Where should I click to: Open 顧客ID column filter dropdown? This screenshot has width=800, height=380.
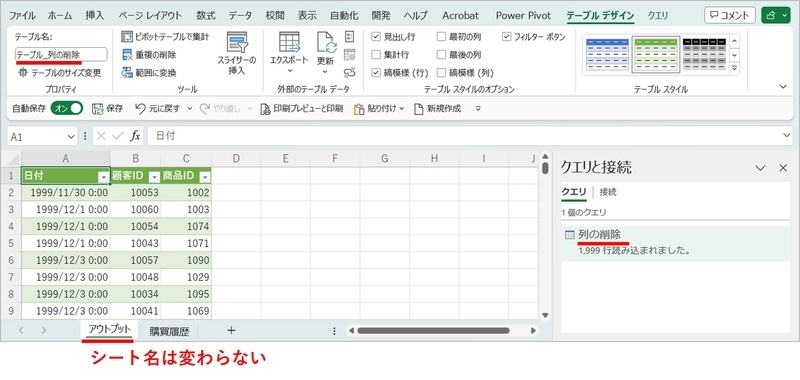(x=154, y=177)
